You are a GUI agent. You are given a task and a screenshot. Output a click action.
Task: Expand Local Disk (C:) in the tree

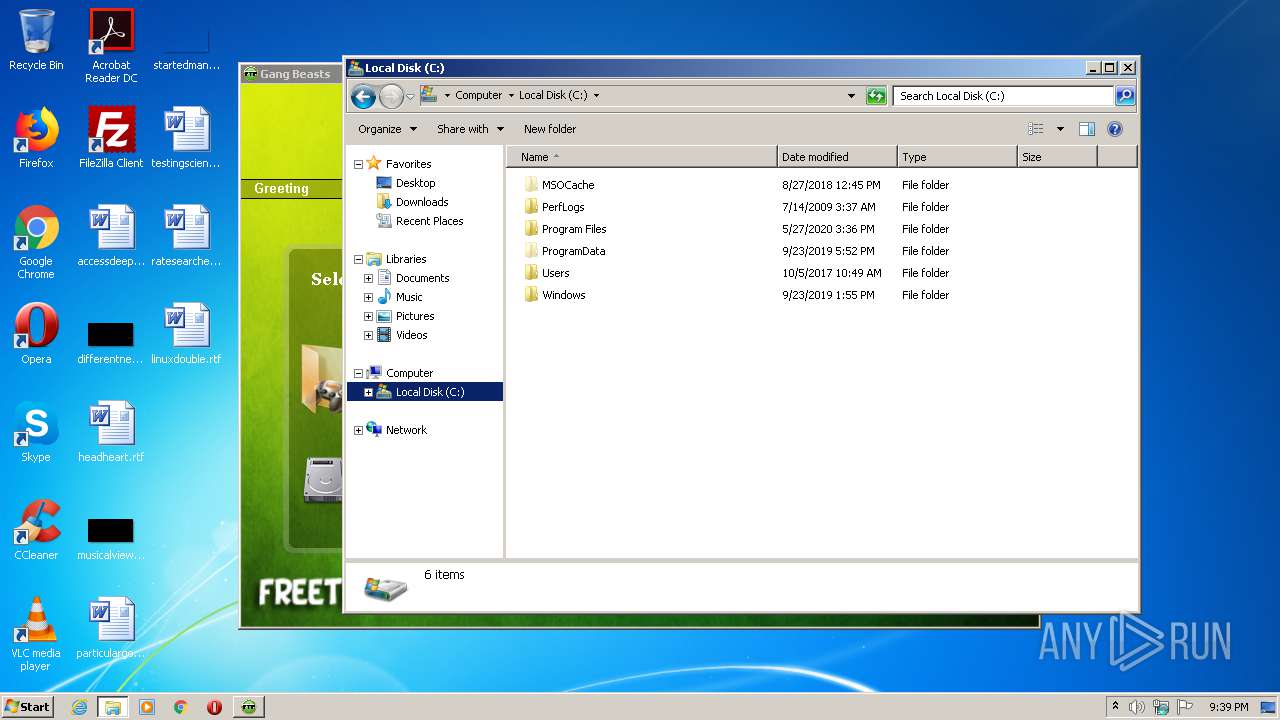point(368,392)
